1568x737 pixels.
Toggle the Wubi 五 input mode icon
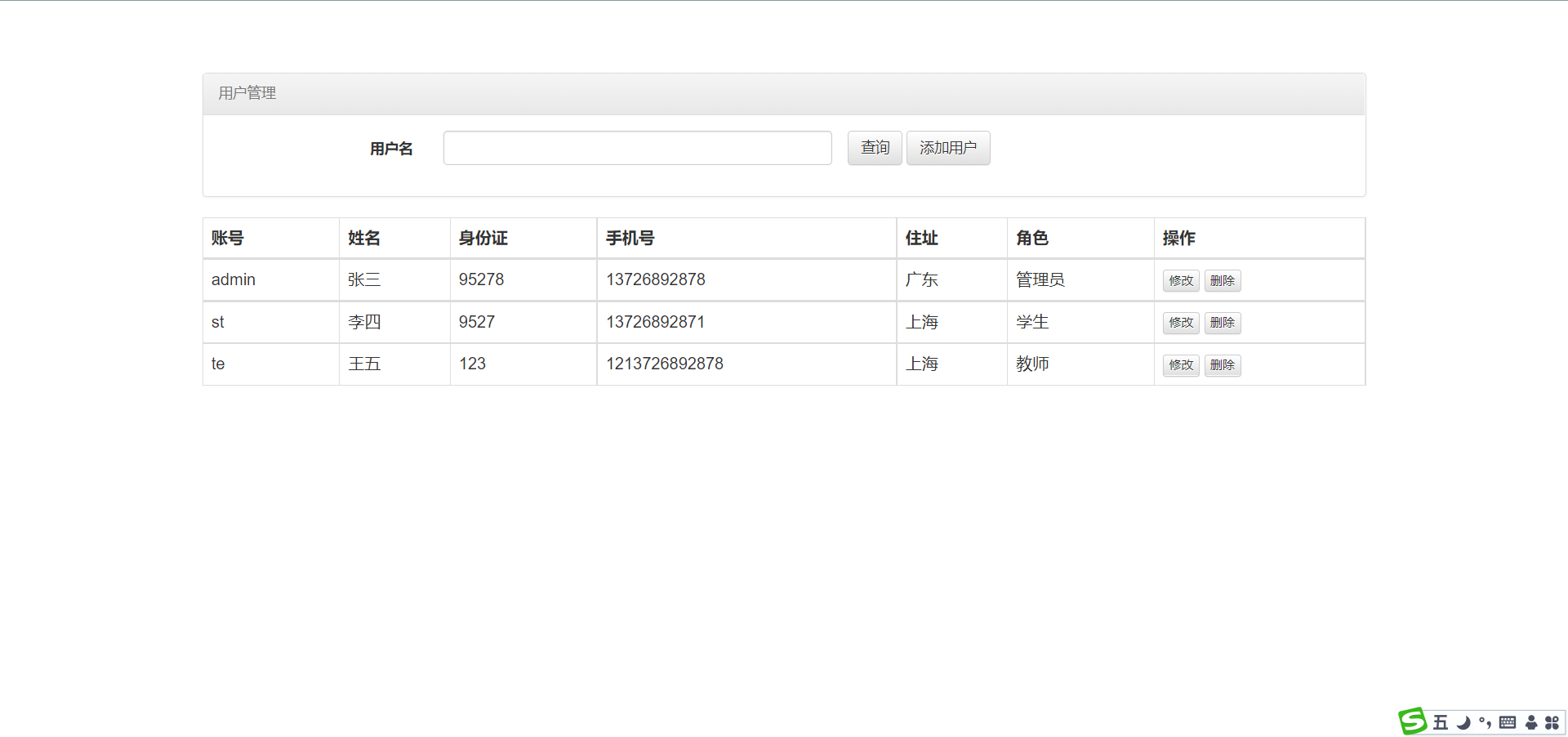tap(1441, 722)
